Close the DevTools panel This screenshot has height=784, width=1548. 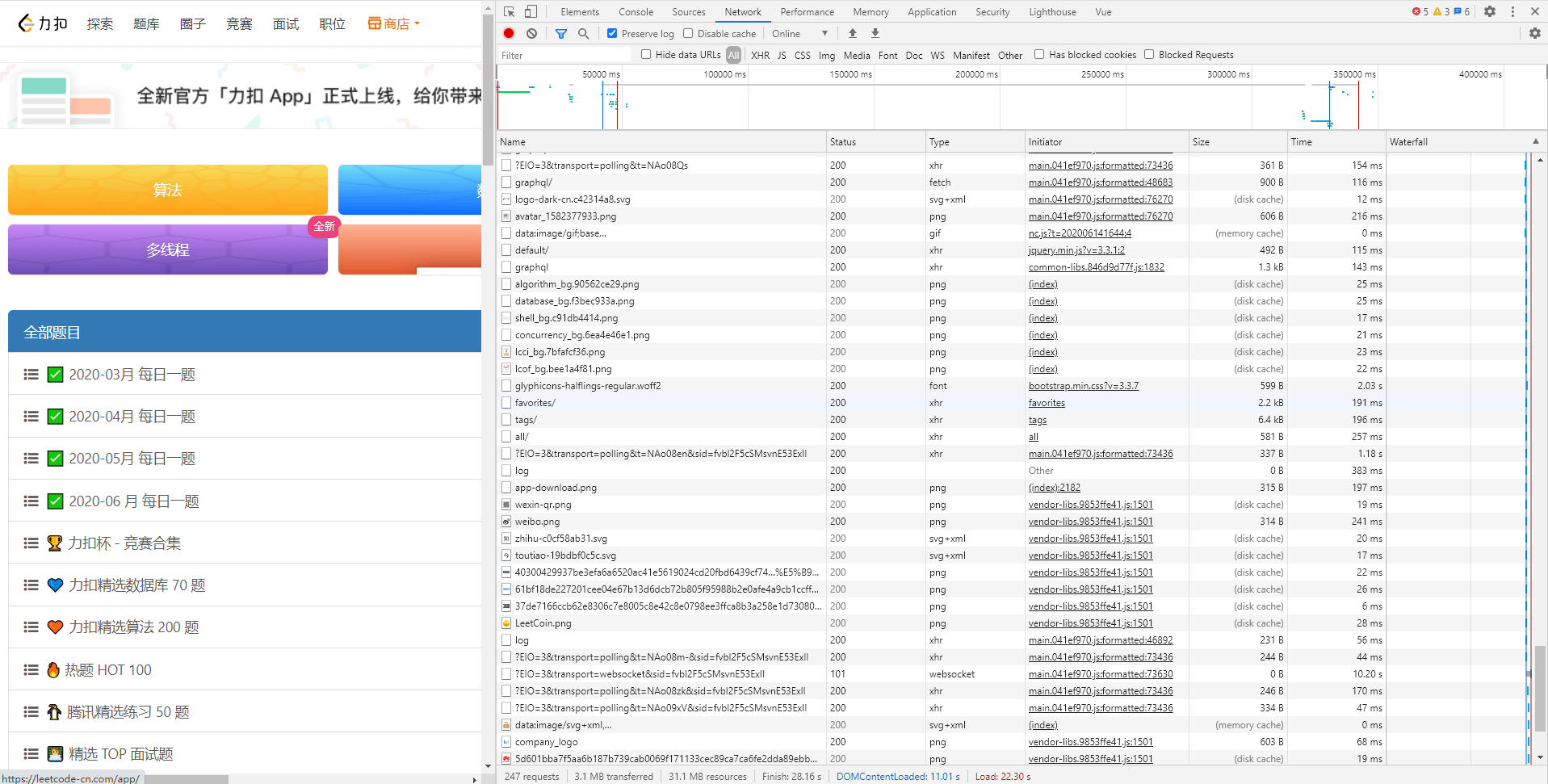click(x=1535, y=11)
